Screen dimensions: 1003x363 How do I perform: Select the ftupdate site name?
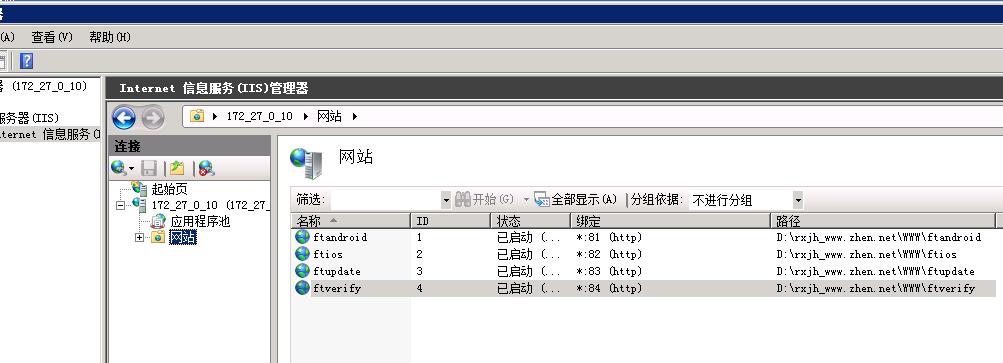tap(337, 271)
